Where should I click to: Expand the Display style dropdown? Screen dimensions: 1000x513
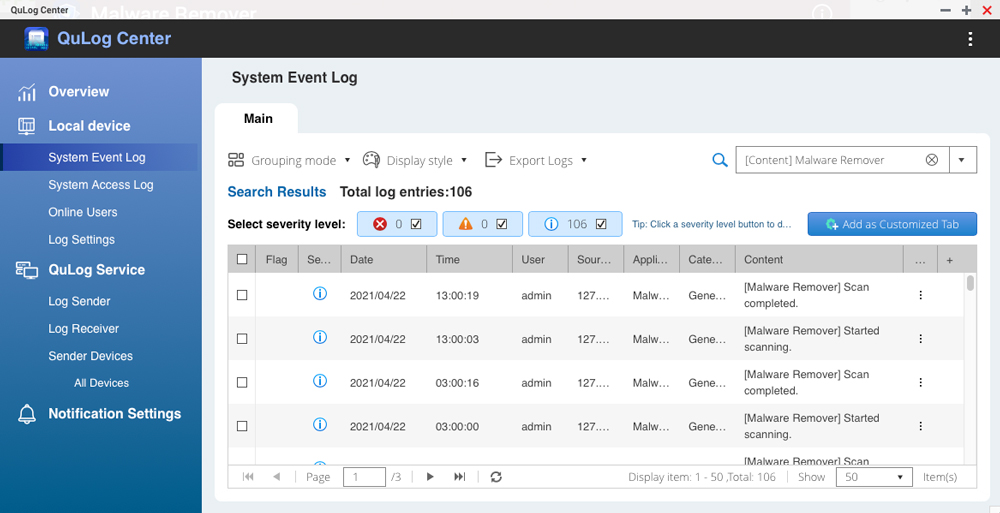click(x=464, y=160)
